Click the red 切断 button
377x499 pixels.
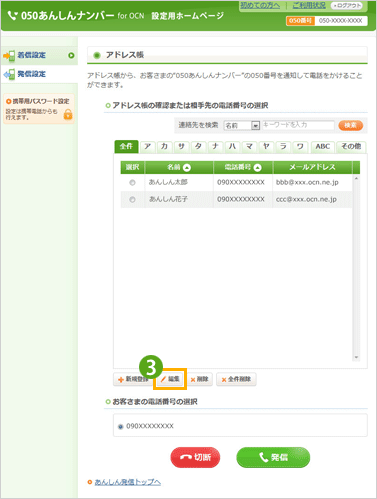pyautogui.click(x=195, y=457)
